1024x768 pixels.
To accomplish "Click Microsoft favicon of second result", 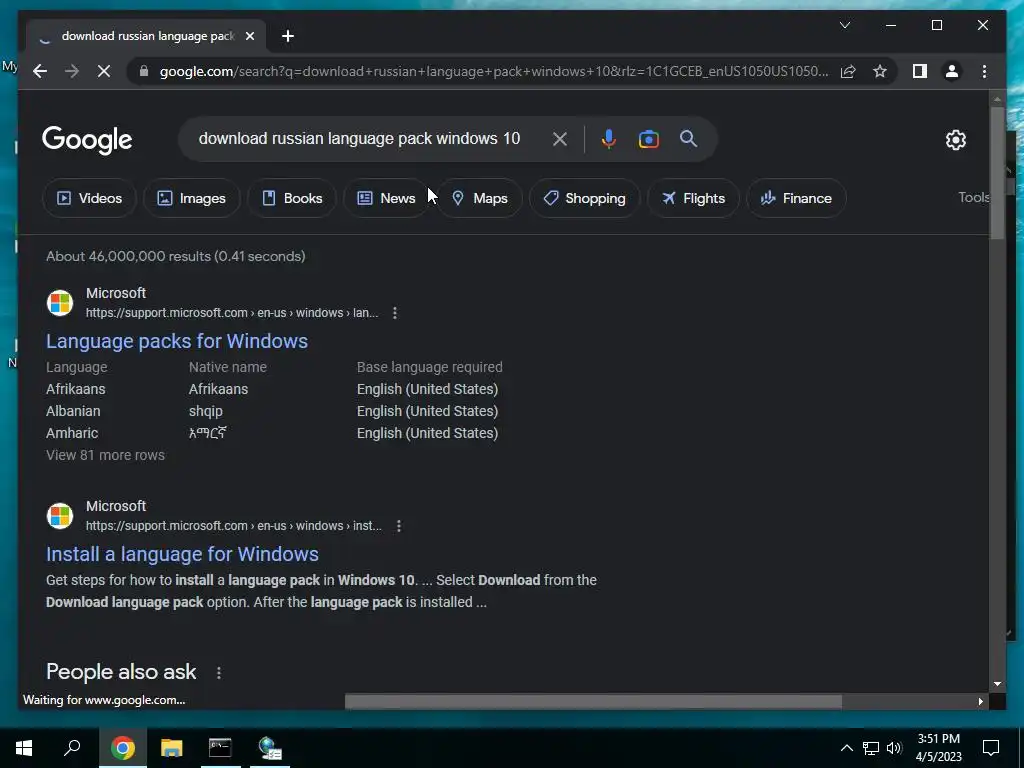I will pos(60,516).
